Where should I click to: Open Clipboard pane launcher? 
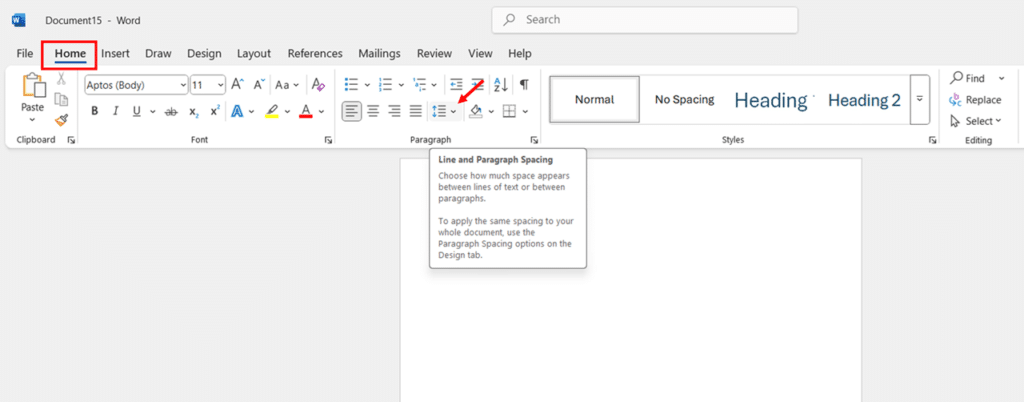click(71, 140)
